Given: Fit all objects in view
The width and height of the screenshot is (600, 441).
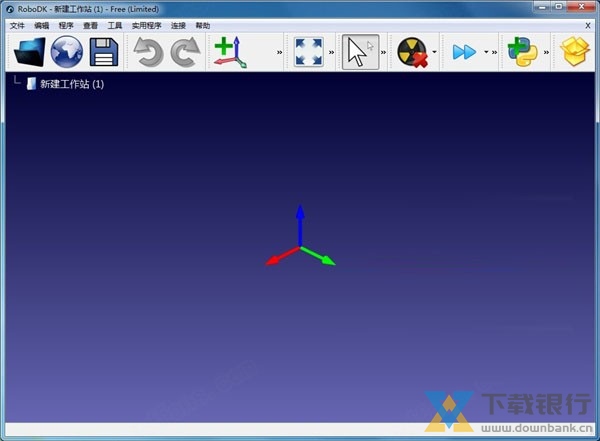Looking at the screenshot, I should [308, 51].
